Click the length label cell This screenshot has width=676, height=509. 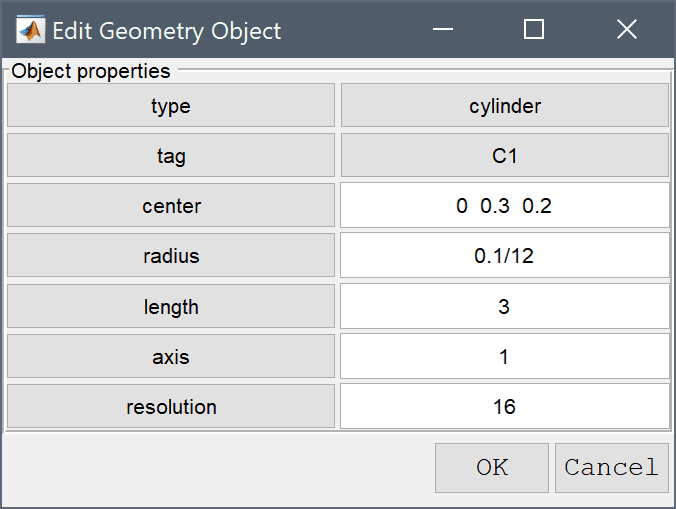point(171,306)
